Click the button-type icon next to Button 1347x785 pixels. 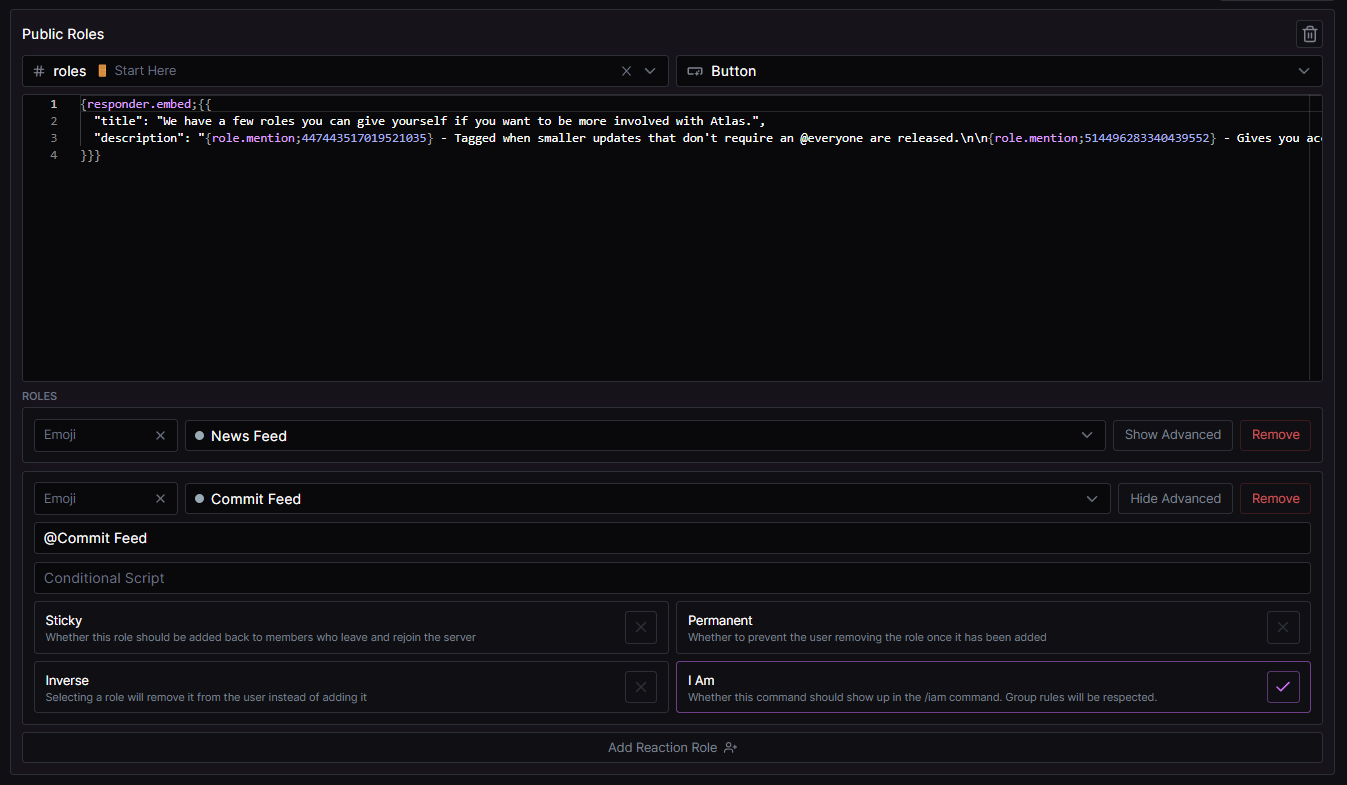(x=694, y=71)
